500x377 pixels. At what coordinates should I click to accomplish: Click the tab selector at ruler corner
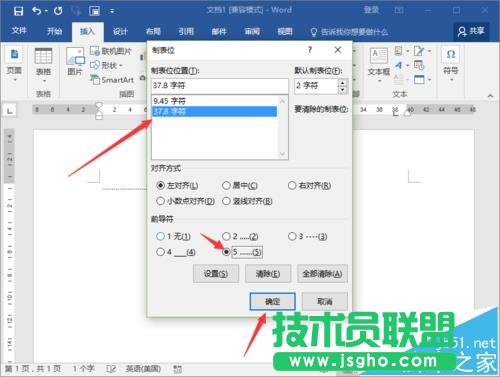pos(10,110)
